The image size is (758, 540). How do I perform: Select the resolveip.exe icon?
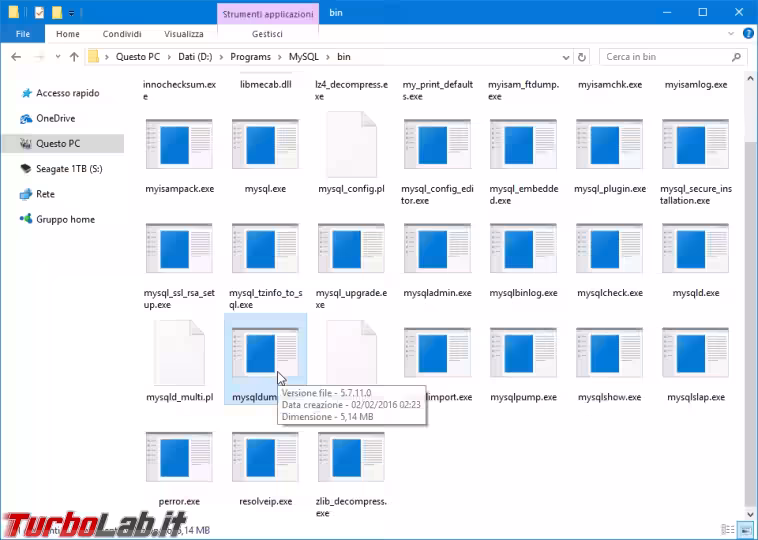[265, 457]
